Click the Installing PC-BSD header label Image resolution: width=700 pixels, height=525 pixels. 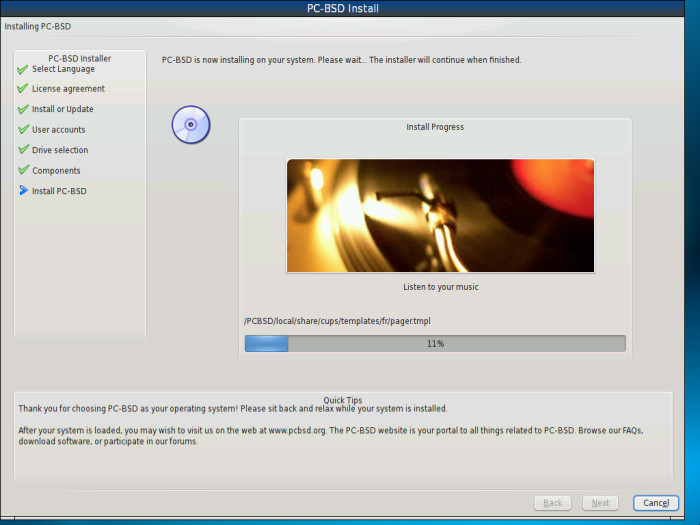coord(38,26)
